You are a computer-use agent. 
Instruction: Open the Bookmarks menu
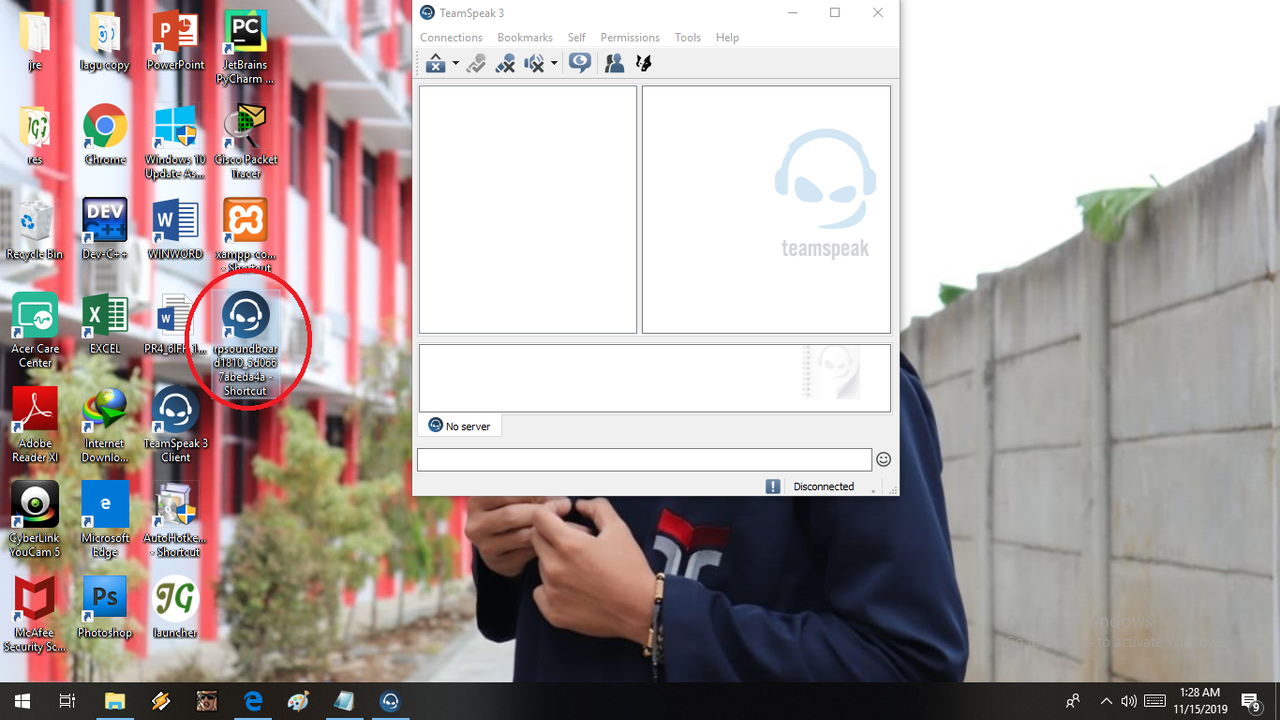click(525, 37)
